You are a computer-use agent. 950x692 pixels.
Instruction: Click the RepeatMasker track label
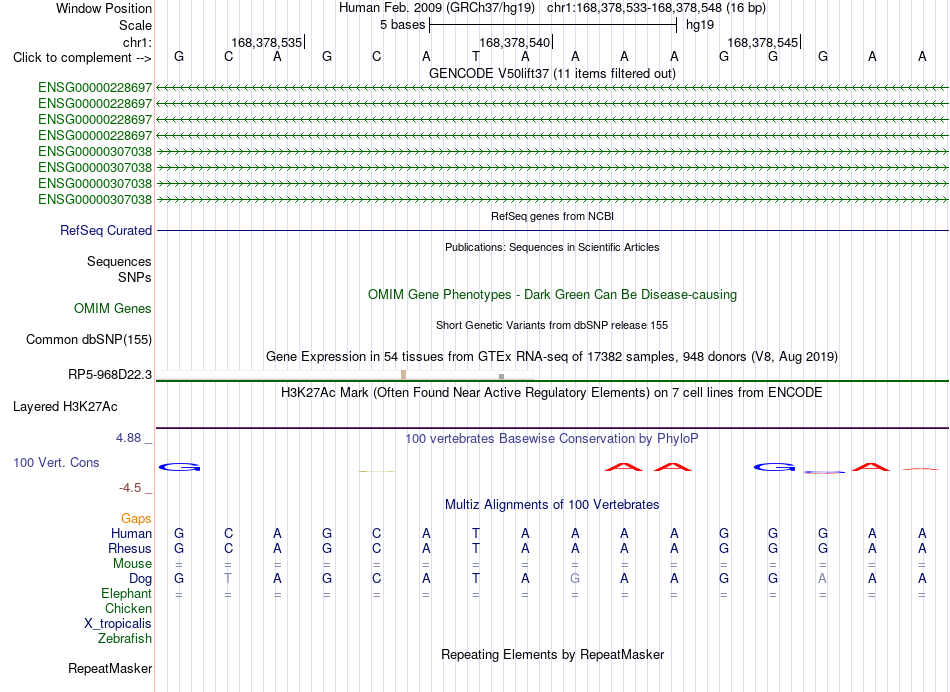click(110, 668)
